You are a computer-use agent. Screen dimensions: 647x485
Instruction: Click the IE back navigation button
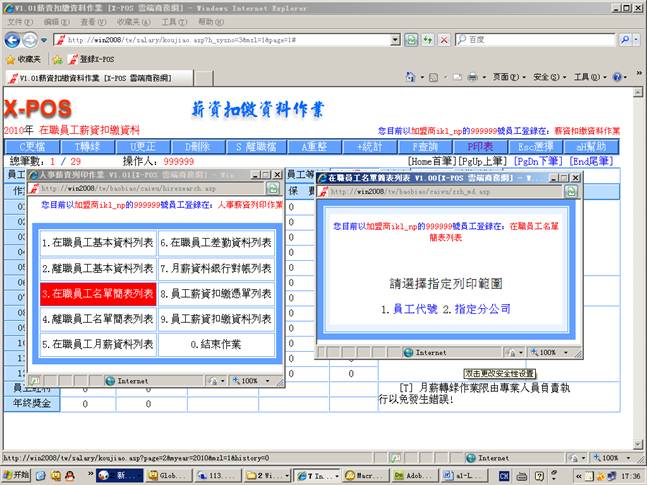click(12, 40)
